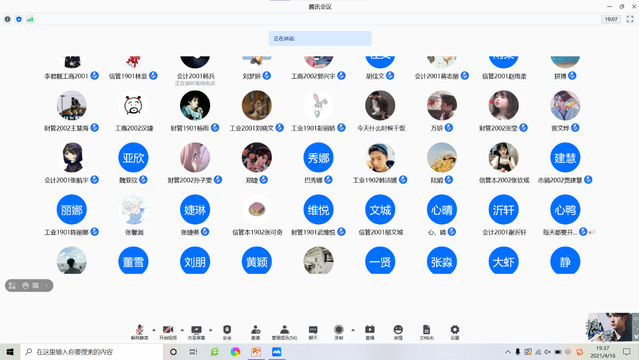Open the Manage Members (56) panel
639x360 pixels.
(284, 332)
